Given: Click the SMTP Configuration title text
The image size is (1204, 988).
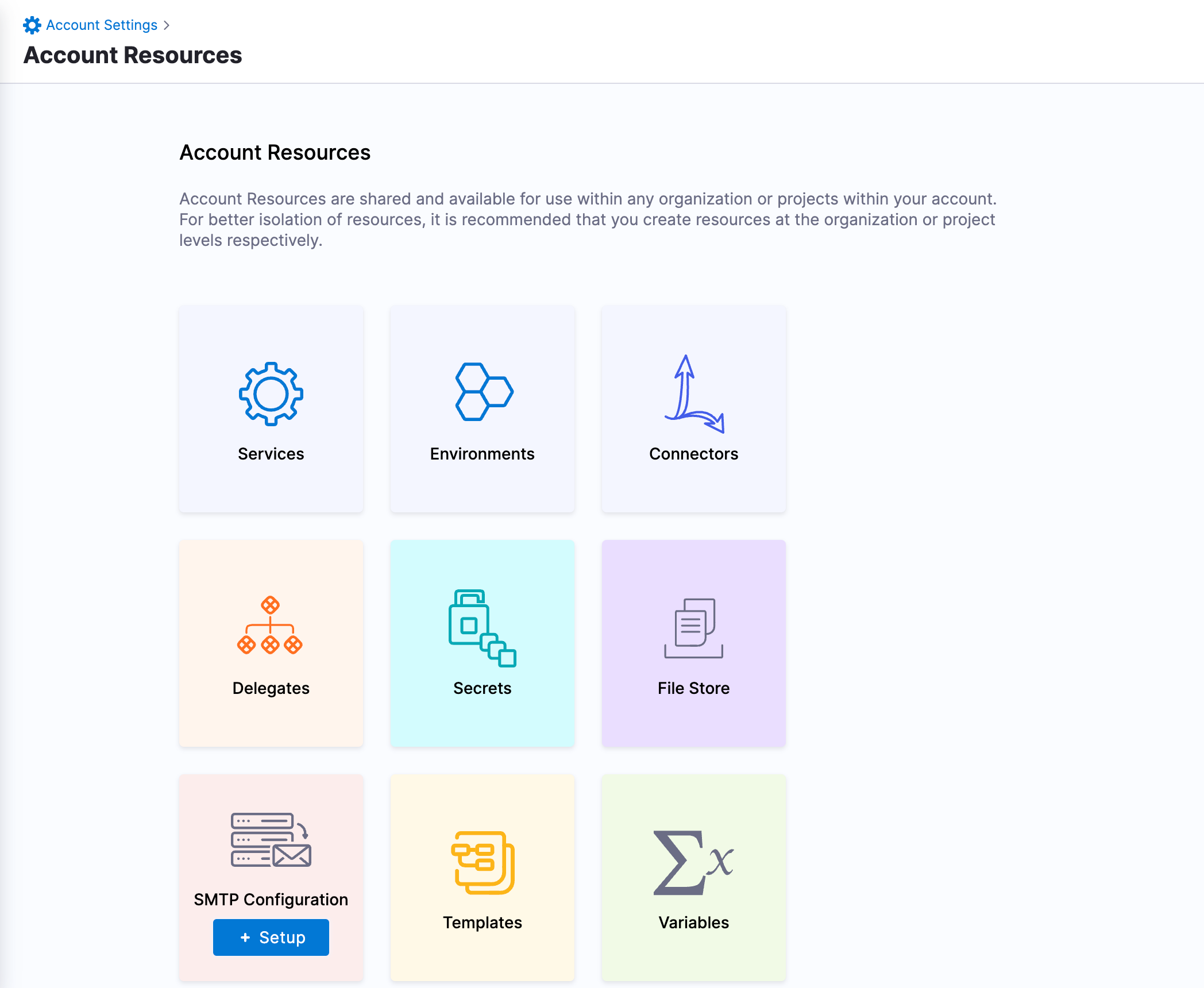Looking at the screenshot, I should click(271, 900).
